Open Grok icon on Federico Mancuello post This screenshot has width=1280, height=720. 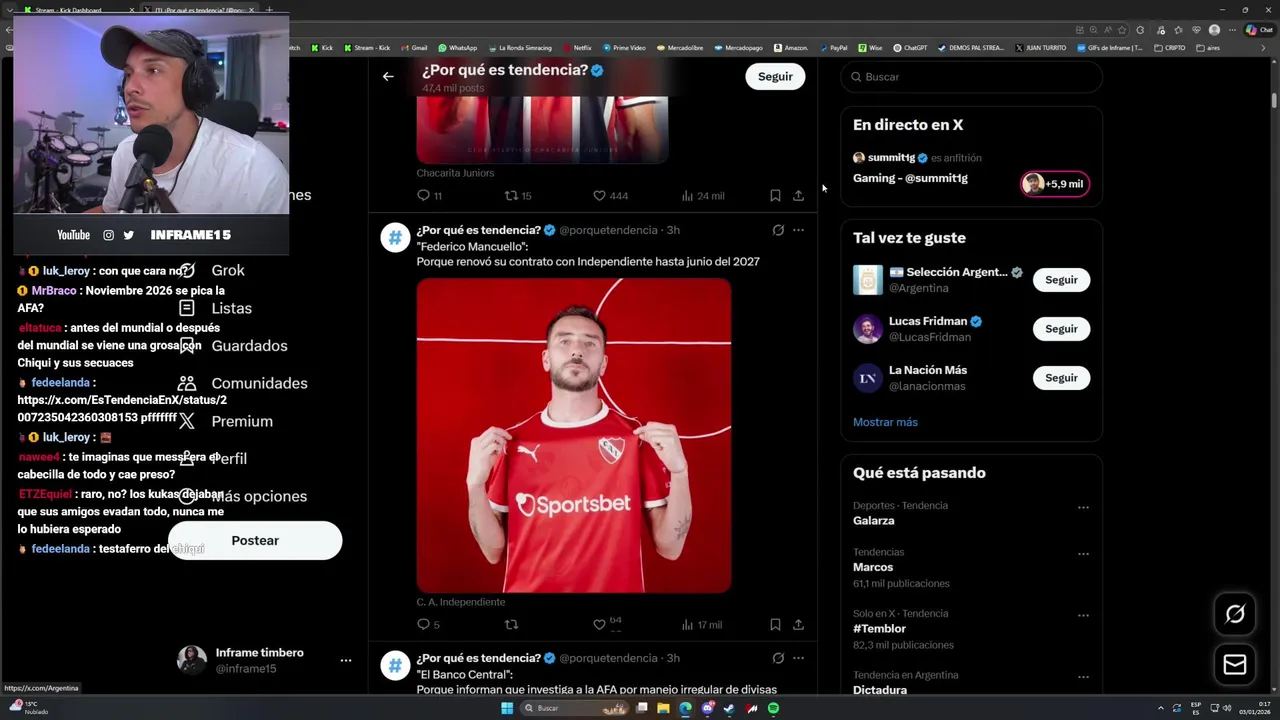778,230
